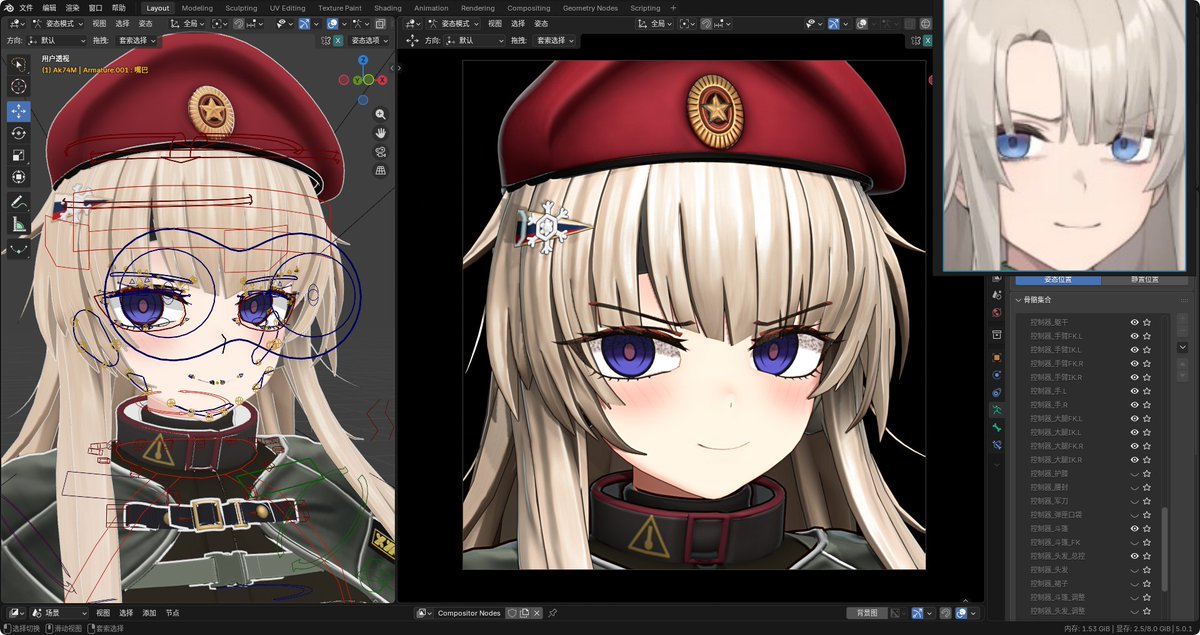
Task: Open the Bone properties tab icon
Action: point(997,426)
